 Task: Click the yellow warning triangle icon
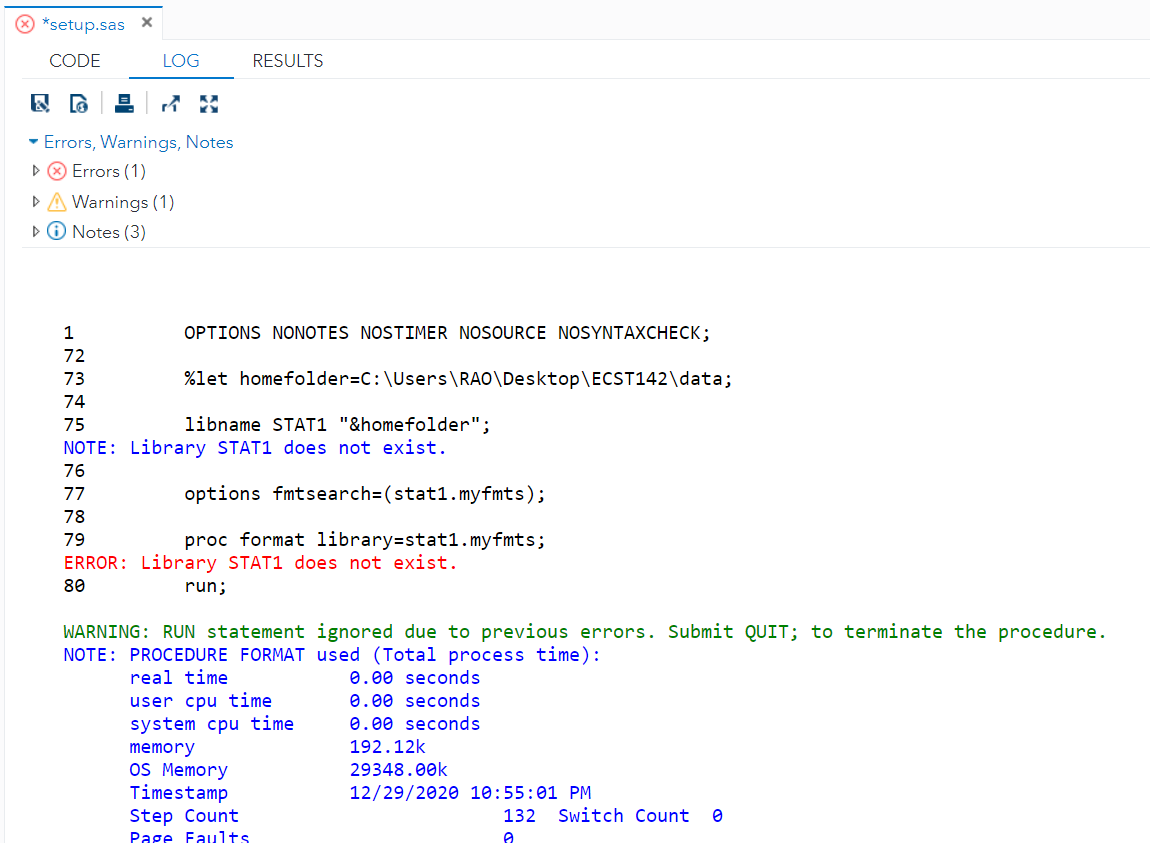point(57,202)
